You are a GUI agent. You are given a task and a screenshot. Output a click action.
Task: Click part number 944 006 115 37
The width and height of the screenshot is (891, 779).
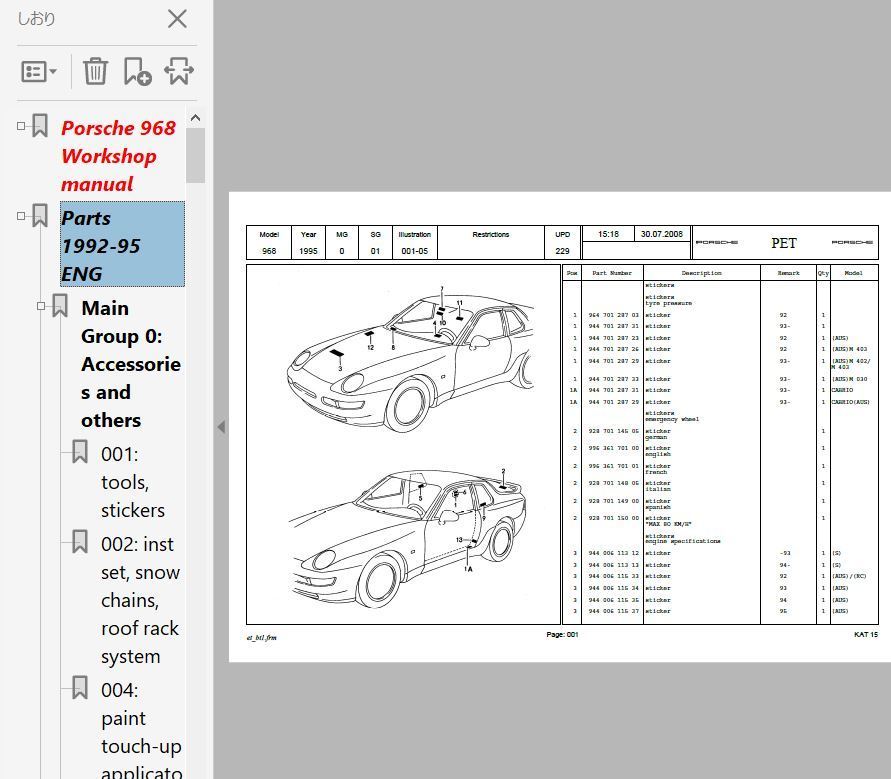613,611
